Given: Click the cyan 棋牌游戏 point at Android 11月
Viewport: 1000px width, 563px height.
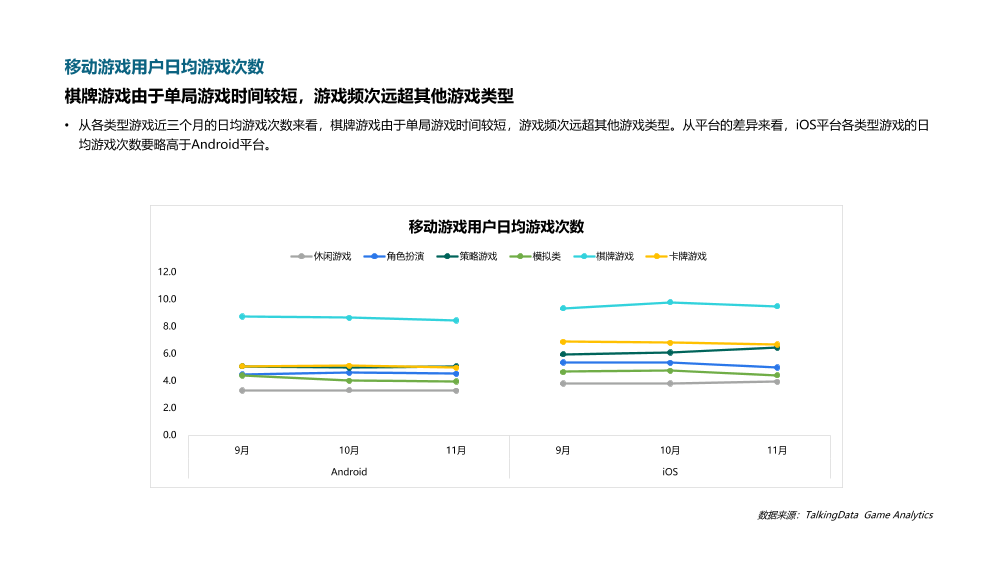Looking at the screenshot, I should (x=456, y=321).
